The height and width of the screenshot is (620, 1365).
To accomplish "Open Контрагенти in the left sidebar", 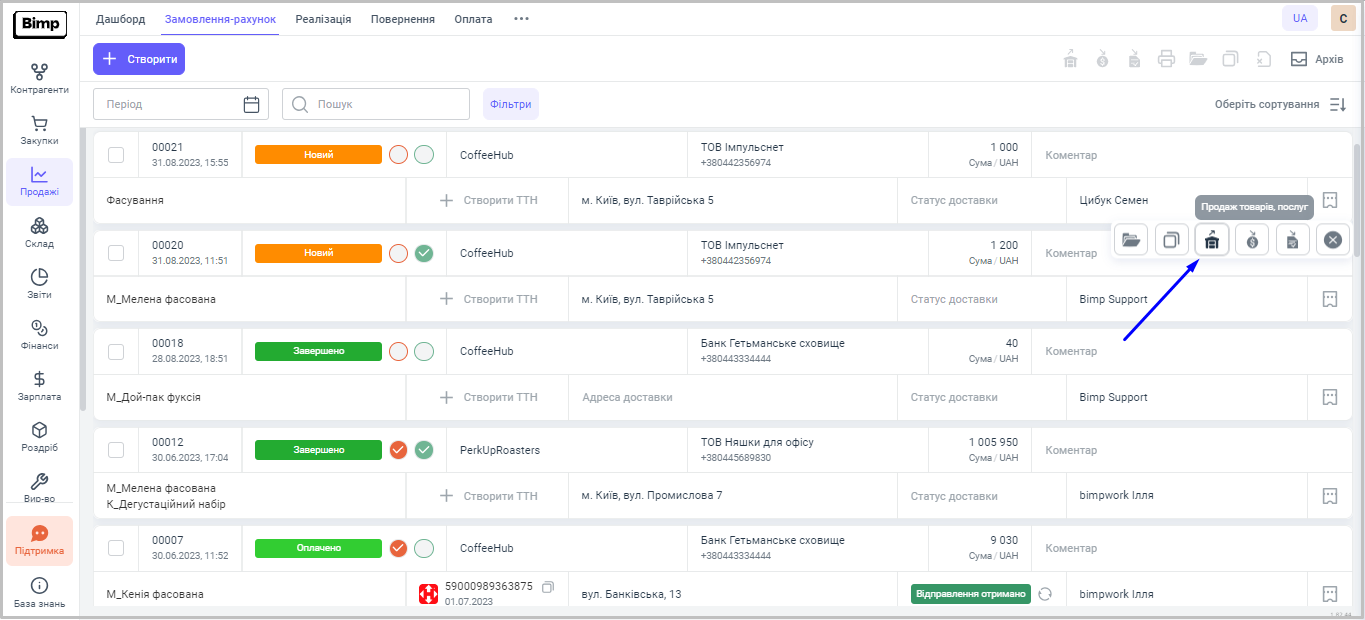I will [x=39, y=79].
